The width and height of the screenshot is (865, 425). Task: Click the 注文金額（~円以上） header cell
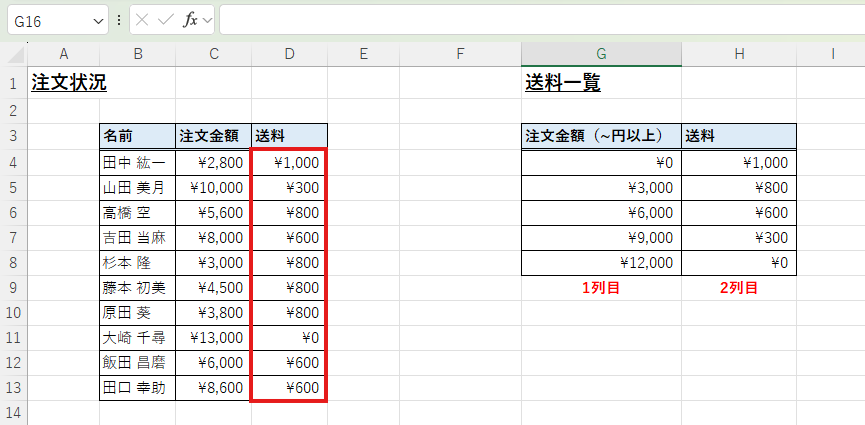pyautogui.click(x=601, y=136)
